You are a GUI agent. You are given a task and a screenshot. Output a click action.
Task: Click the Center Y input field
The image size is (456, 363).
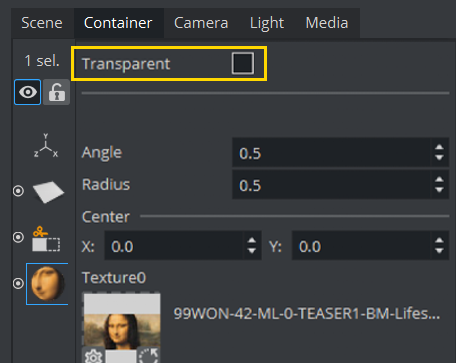pos(362,246)
